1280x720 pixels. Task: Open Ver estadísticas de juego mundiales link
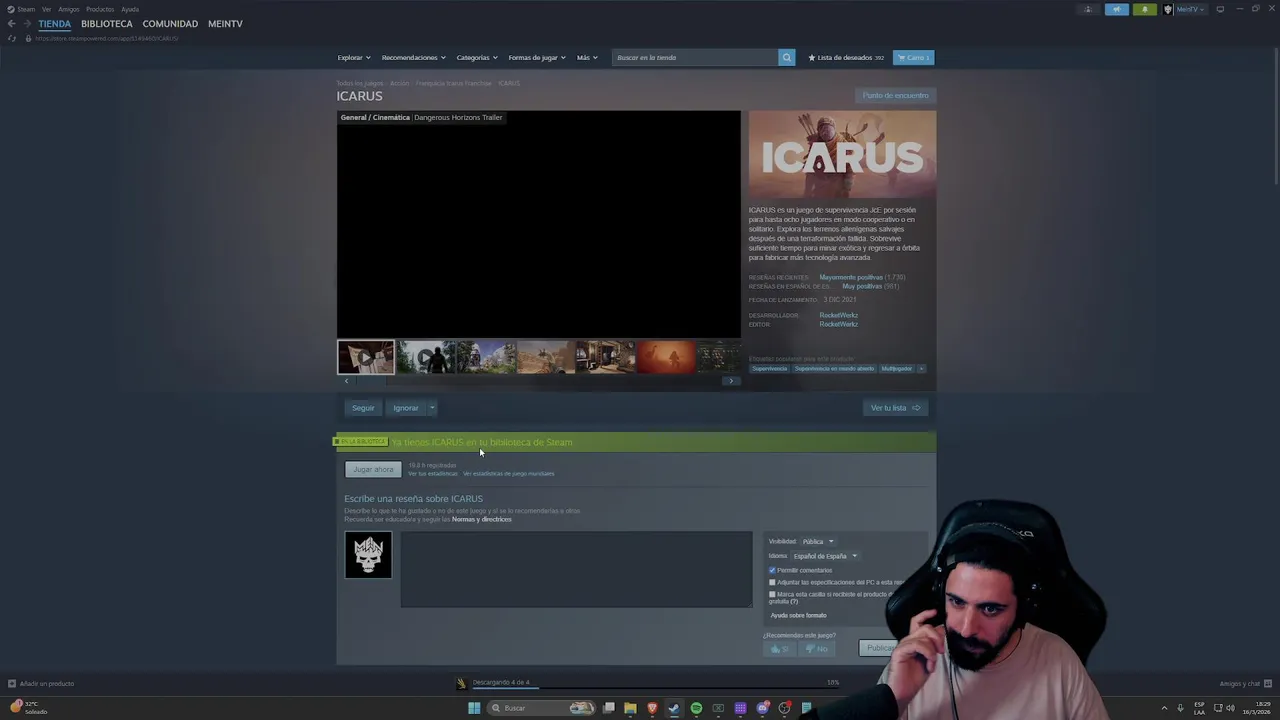pyautogui.click(x=508, y=474)
